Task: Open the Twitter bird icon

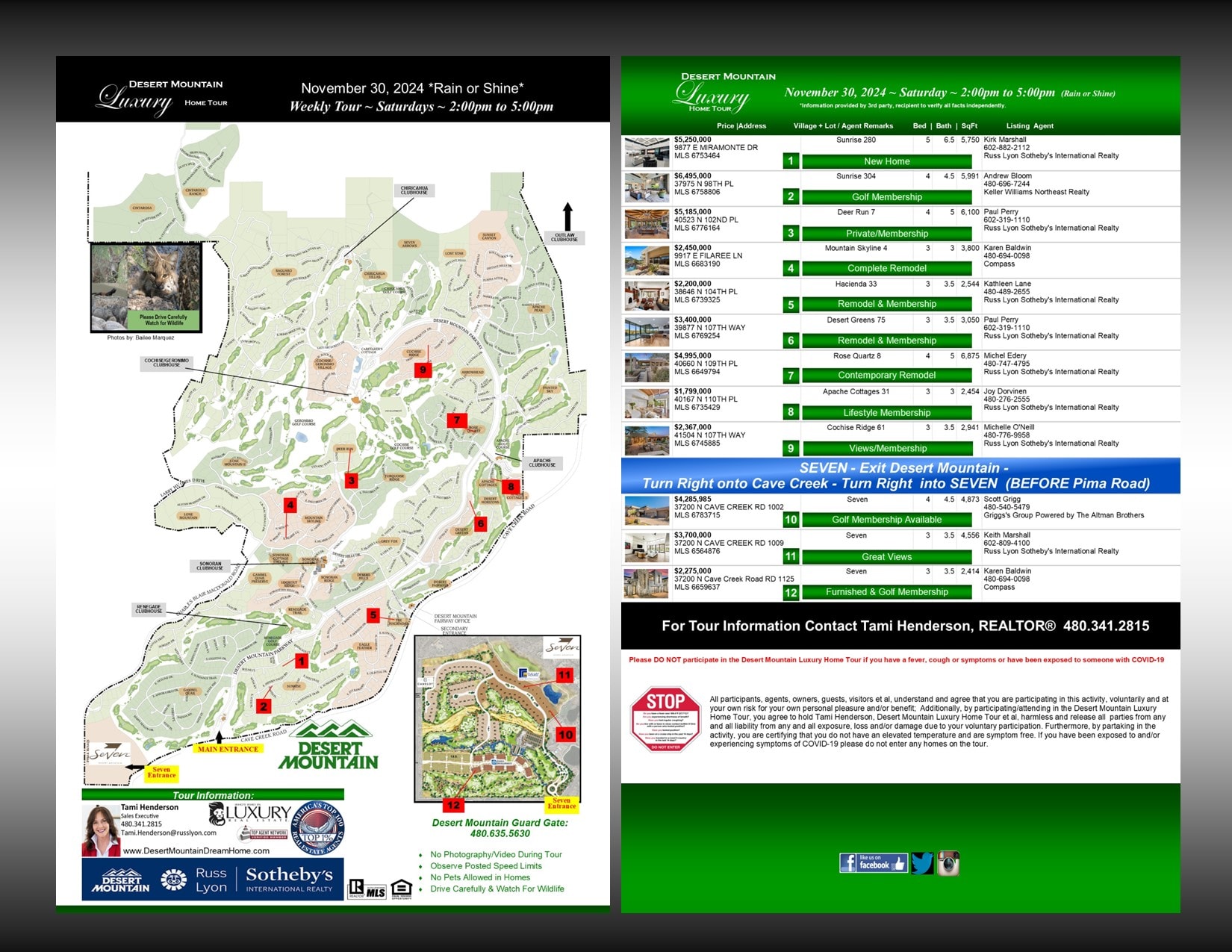Action: click(x=921, y=863)
